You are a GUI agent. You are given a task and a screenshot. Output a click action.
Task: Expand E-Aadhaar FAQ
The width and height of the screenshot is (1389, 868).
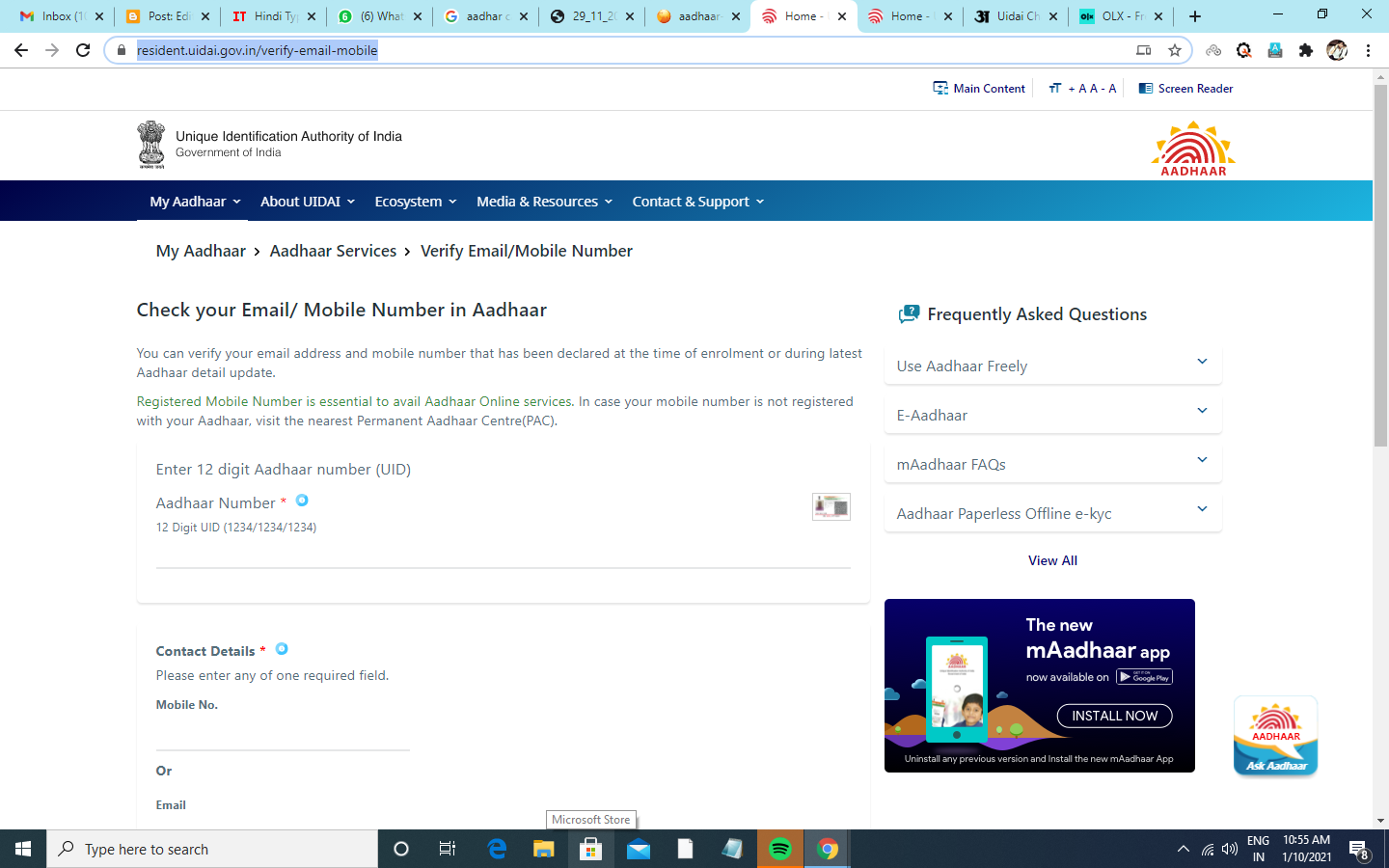1052,415
